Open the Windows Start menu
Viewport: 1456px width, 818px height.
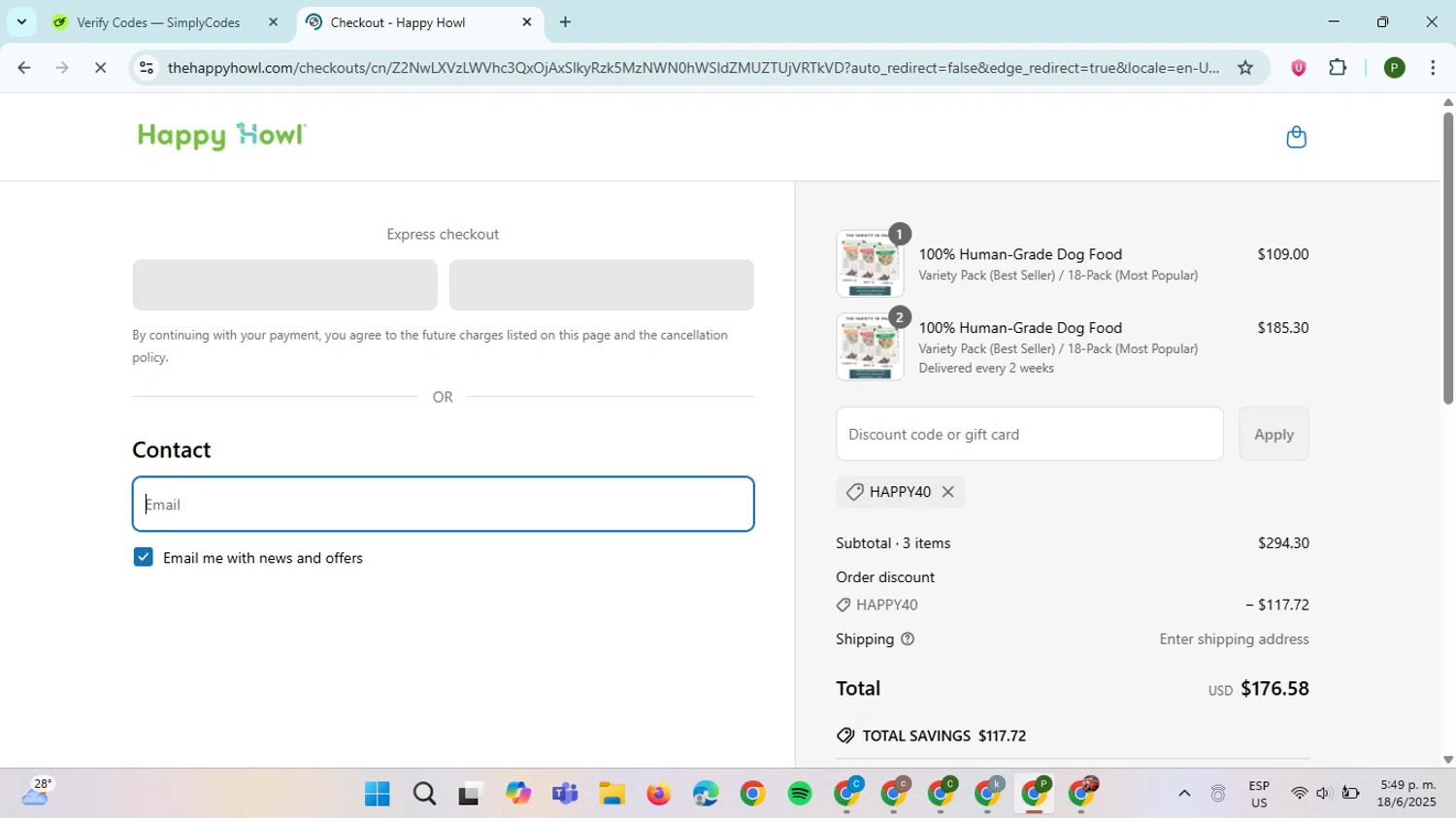378,794
